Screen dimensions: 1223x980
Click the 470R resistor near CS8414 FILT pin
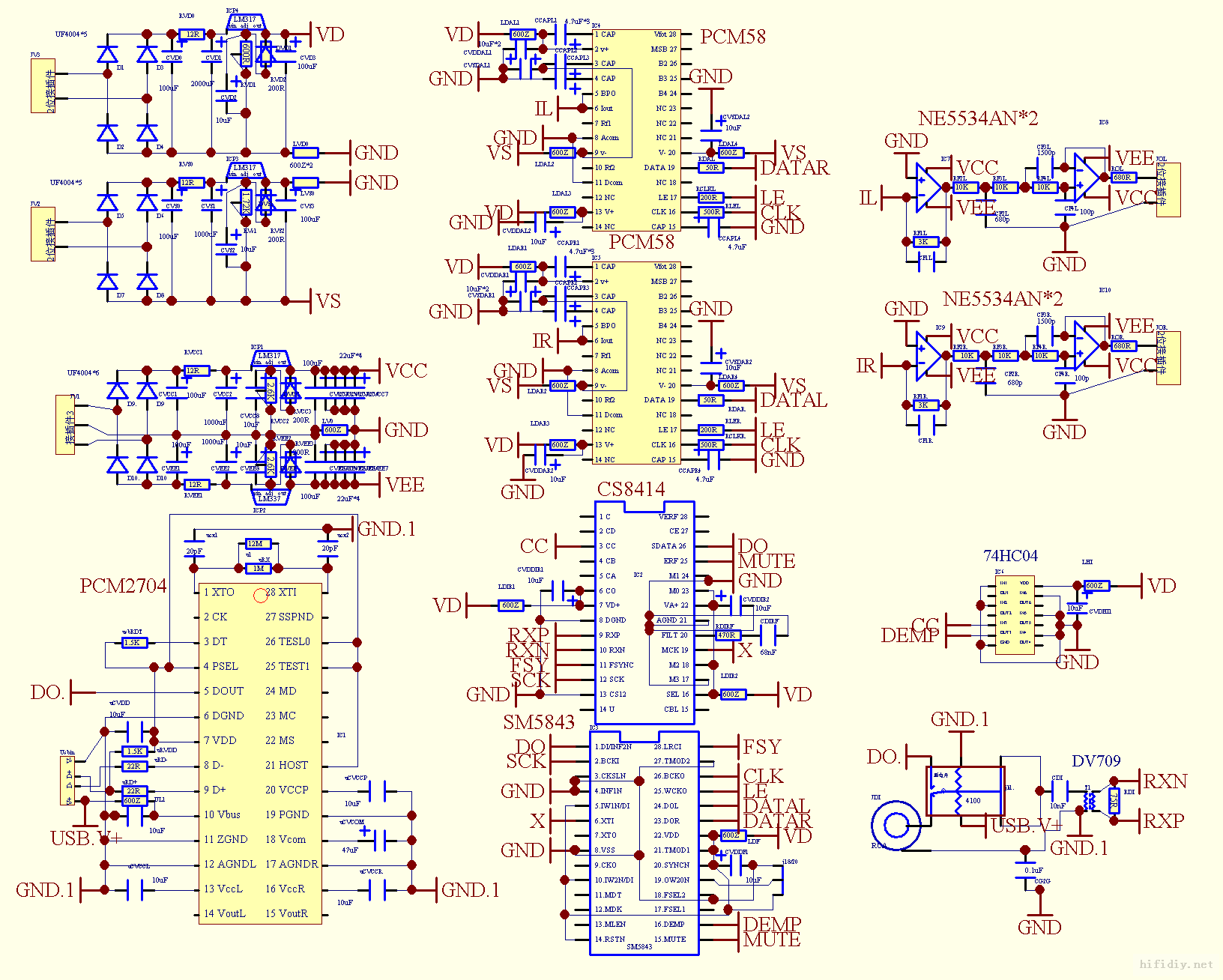726,635
